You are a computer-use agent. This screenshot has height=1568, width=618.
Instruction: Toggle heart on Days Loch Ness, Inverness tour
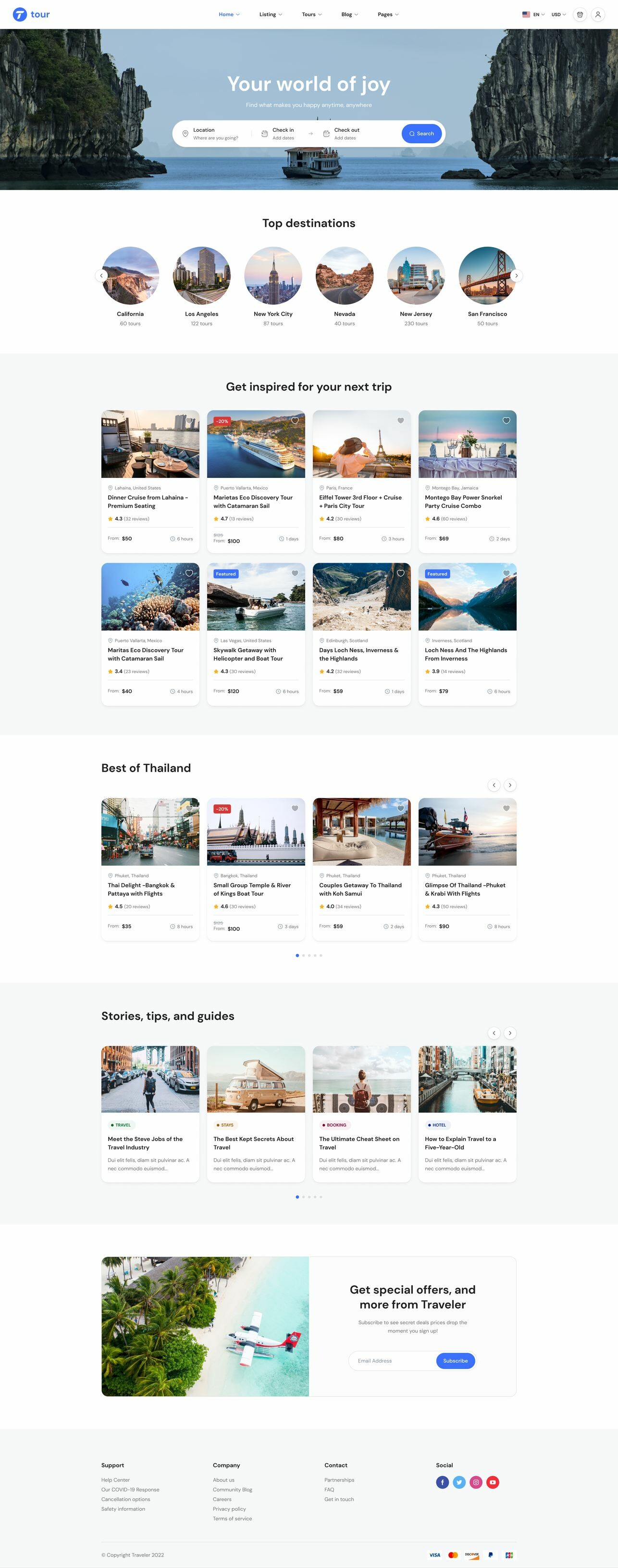(401, 573)
